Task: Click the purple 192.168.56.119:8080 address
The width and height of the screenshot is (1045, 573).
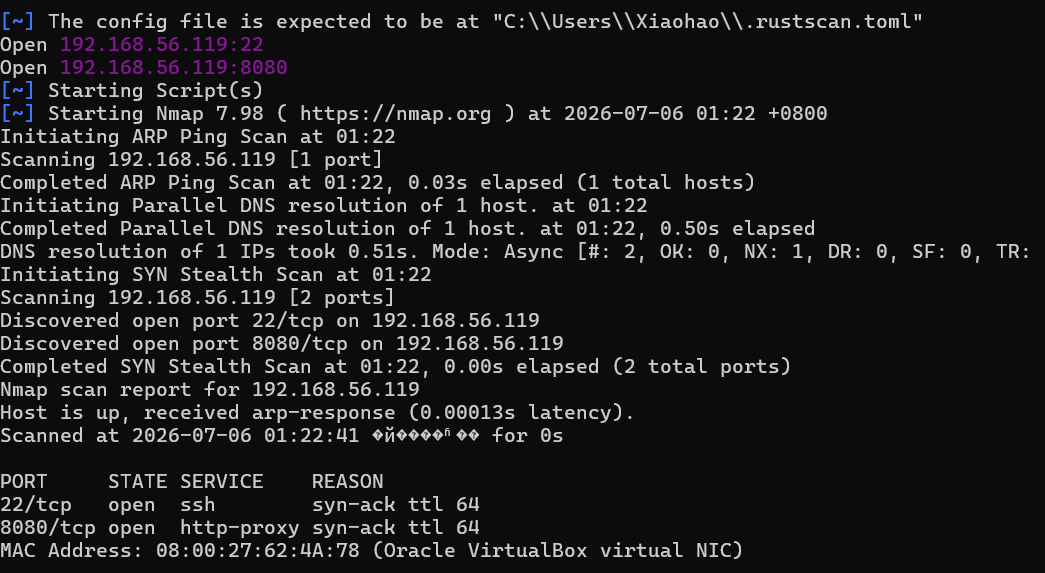Action: [174, 67]
